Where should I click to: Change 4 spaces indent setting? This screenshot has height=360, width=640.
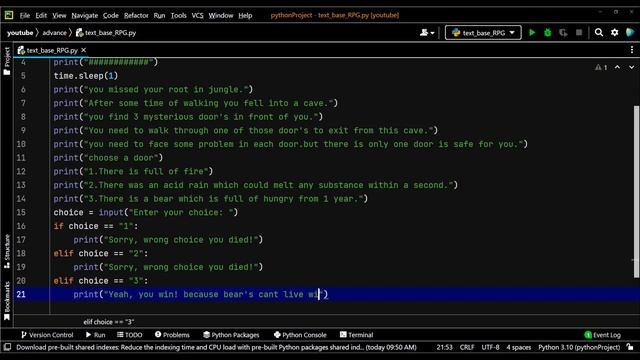point(519,347)
